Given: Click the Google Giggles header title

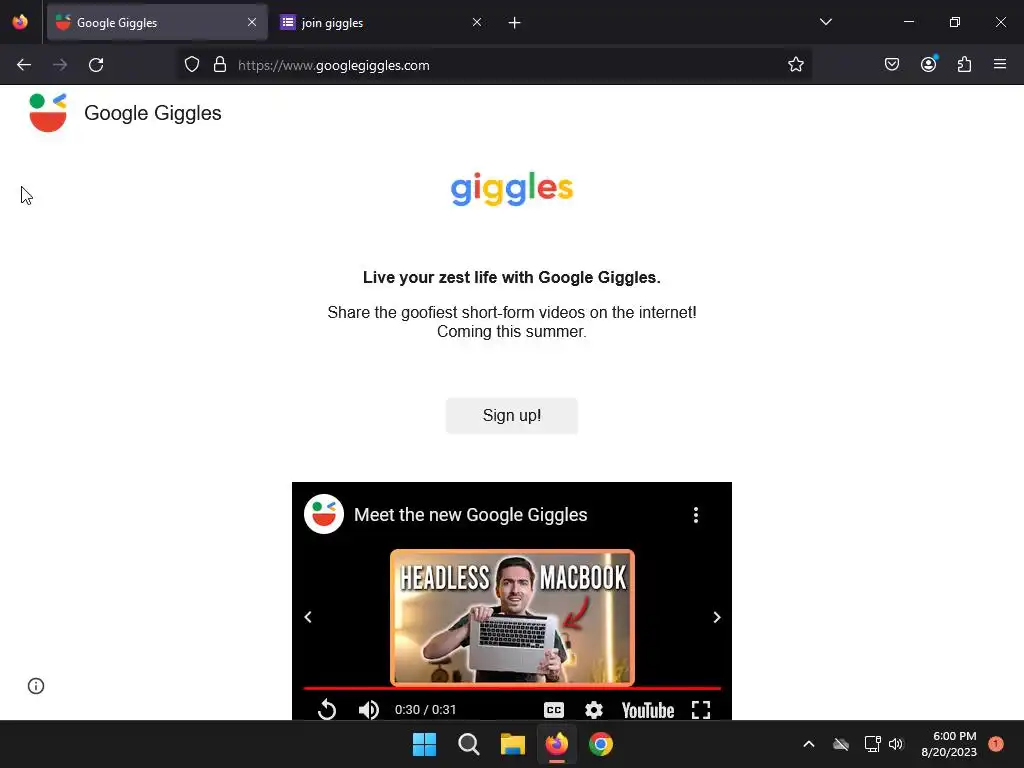Looking at the screenshot, I should [x=153, y=113].
